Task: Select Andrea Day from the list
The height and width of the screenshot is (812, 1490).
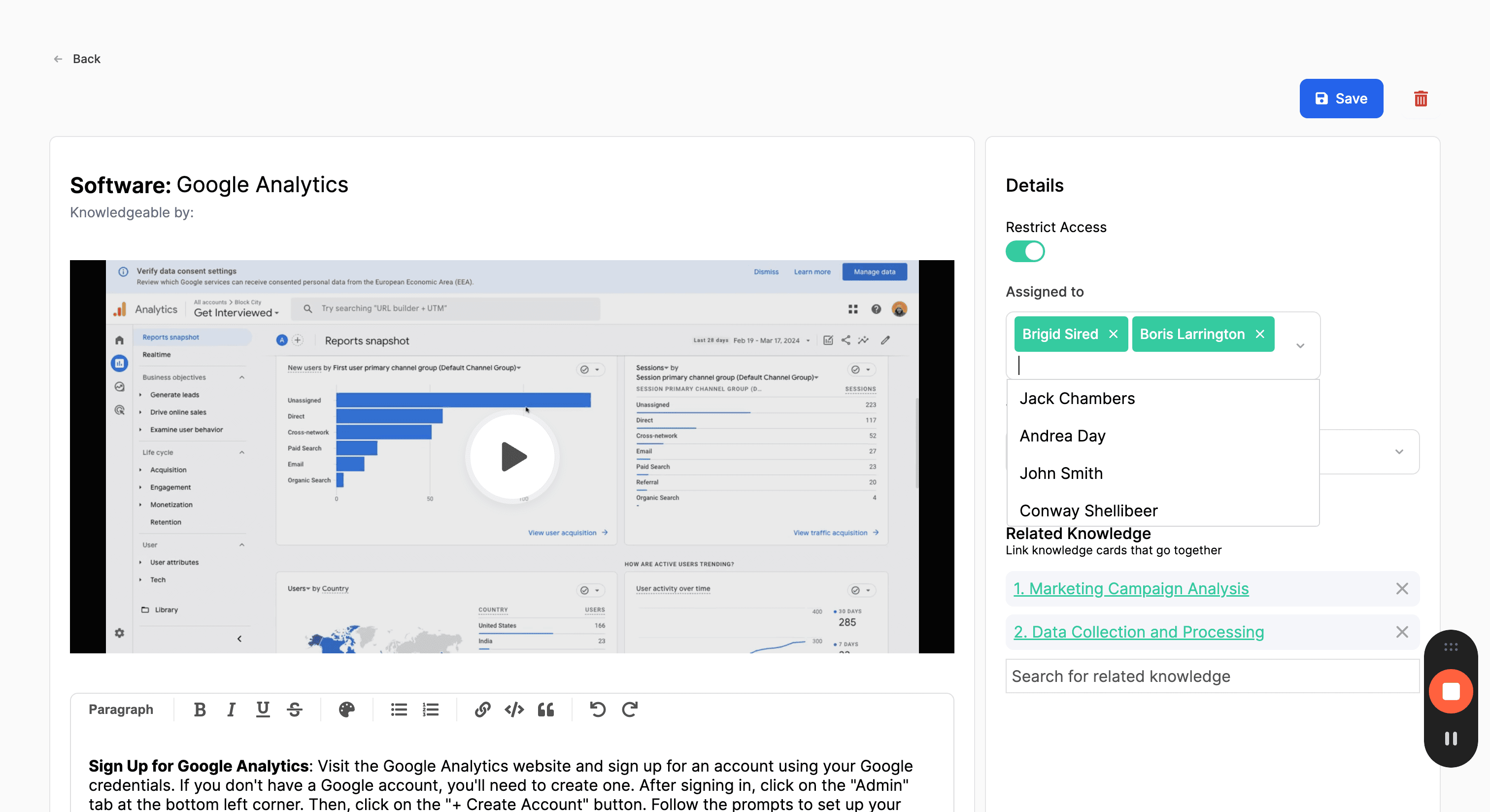Action: [x=1163, y=436]
